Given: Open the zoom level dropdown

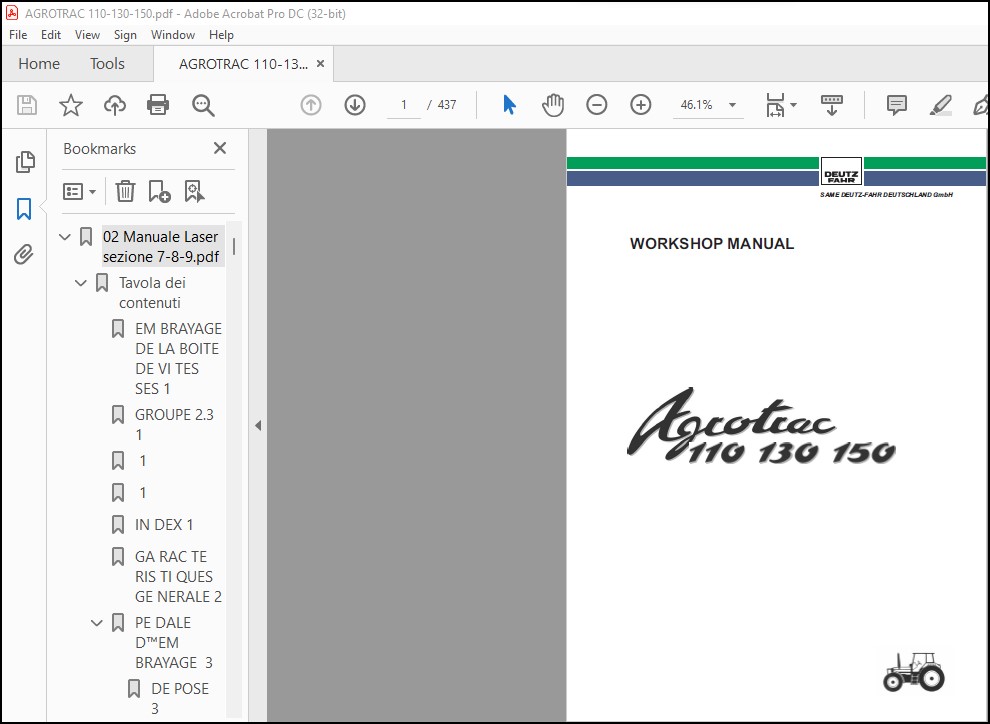Looking at the screenshot, I should [x=732, y=105].
